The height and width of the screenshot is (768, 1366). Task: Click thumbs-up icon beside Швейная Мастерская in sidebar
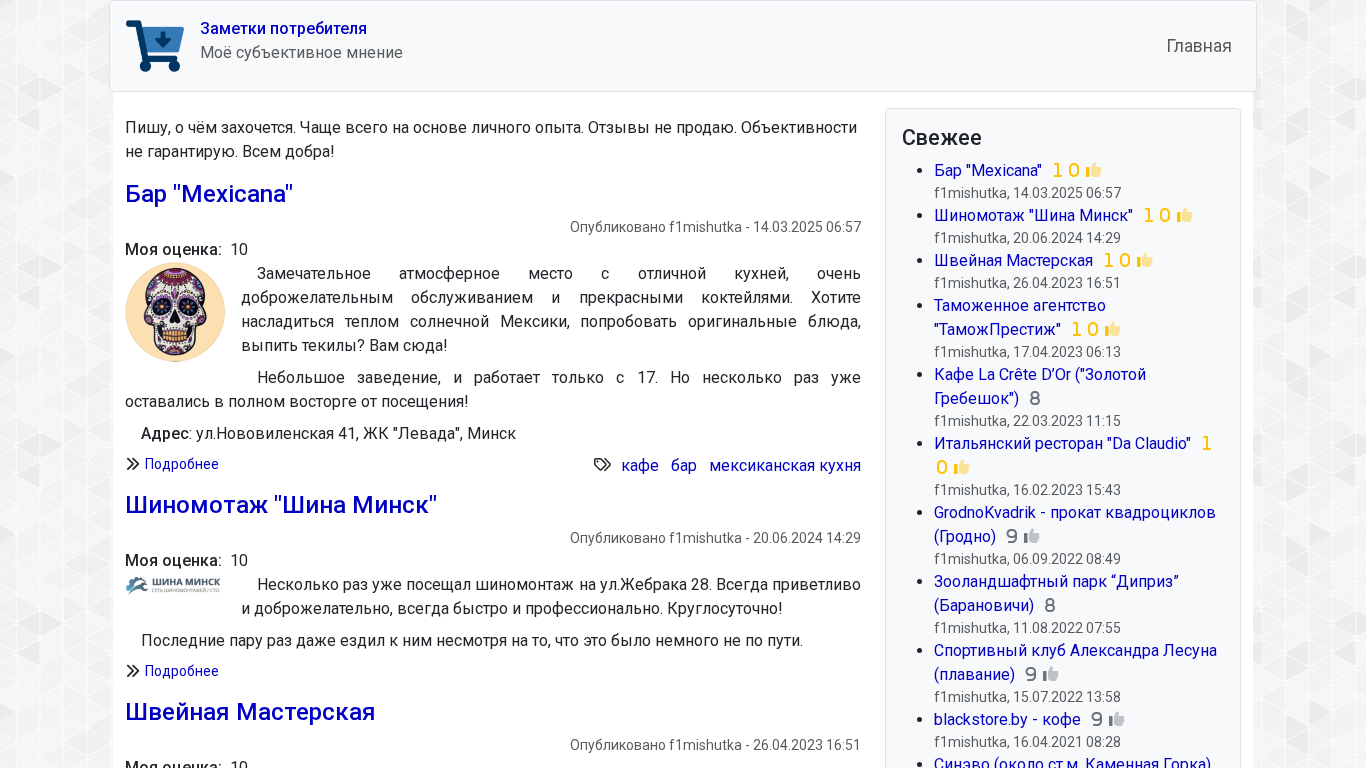tap(1145, 261)
